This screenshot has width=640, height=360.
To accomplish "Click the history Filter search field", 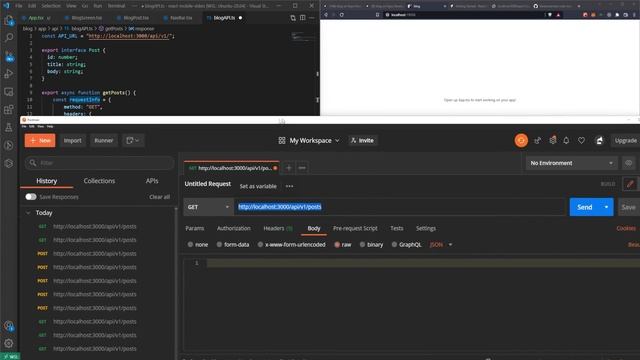I will pyautogui.click(x=100, y=163).
